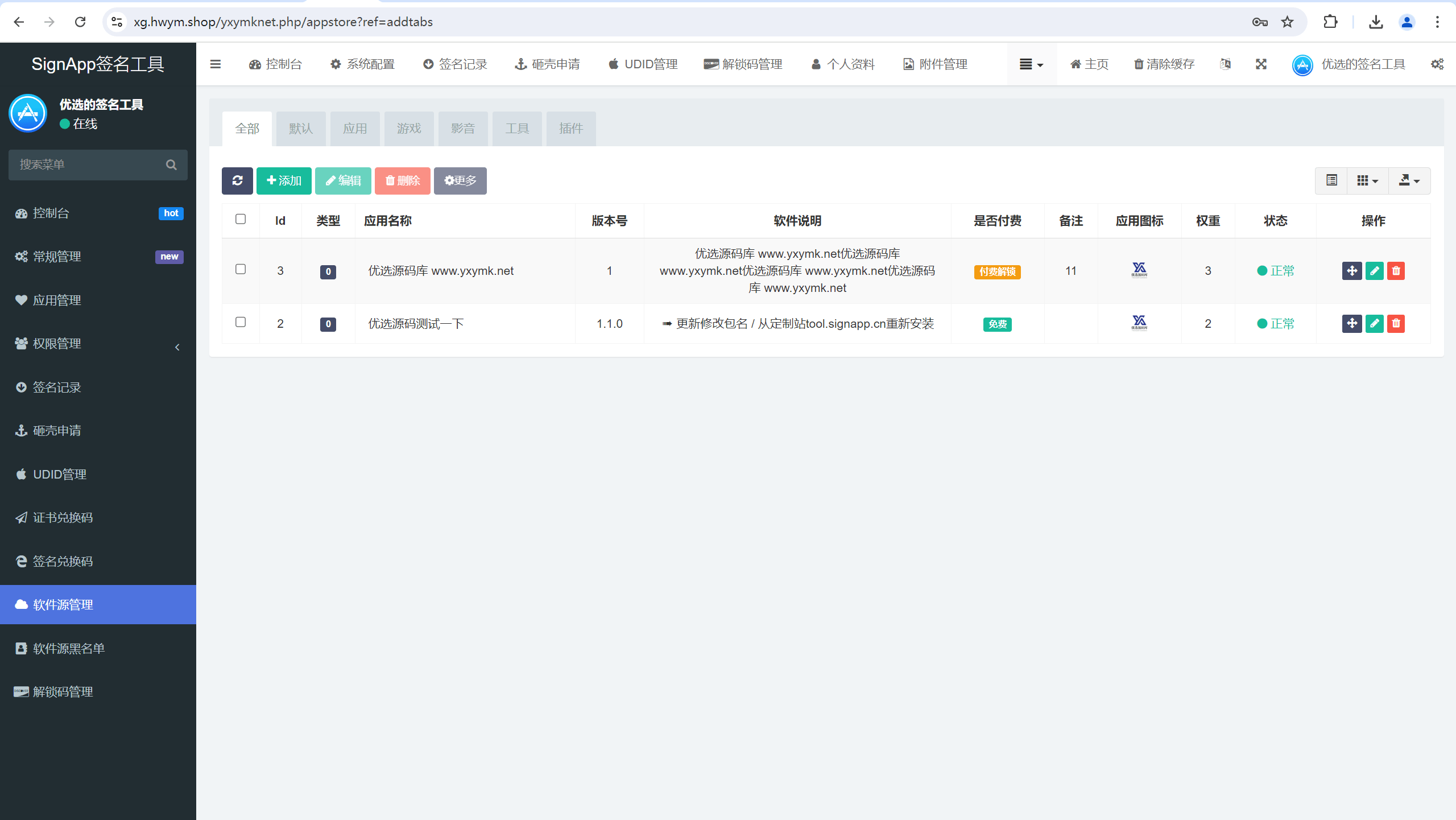Select the 插件 tab

click(x=571, y=129)
